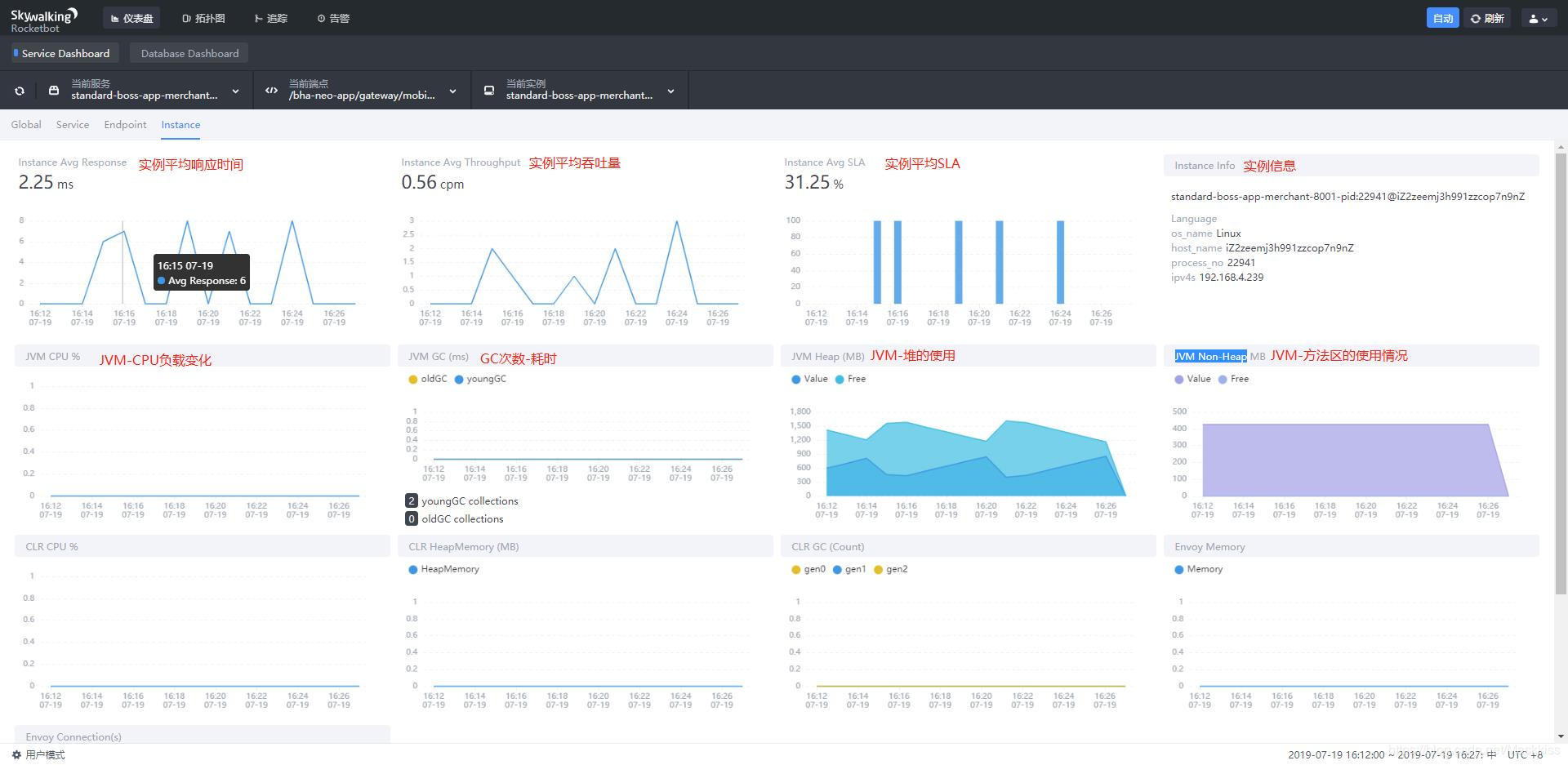
Task: Select the Database Dashboard tab
Action: 189,53
